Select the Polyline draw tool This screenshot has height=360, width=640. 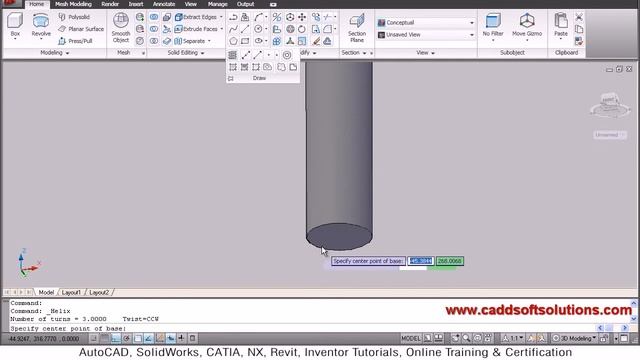click(233, 17)
